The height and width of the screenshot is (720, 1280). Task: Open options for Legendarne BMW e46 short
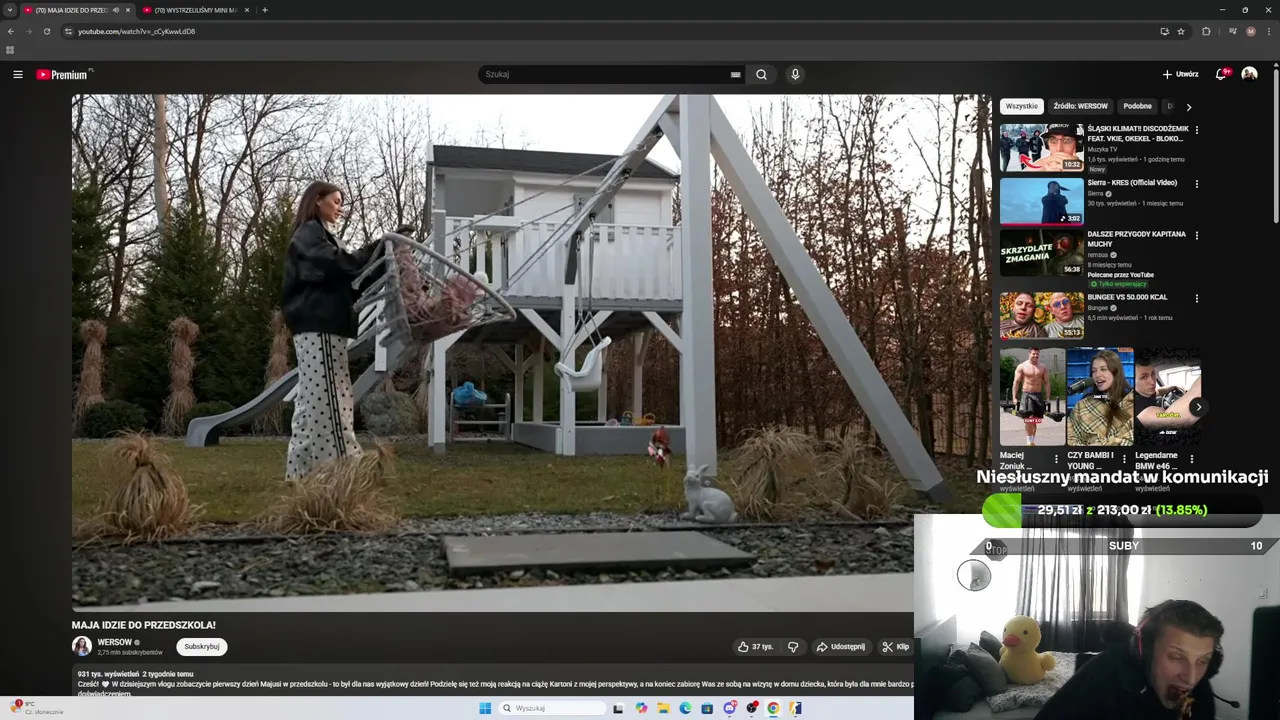coord(1191,459)
